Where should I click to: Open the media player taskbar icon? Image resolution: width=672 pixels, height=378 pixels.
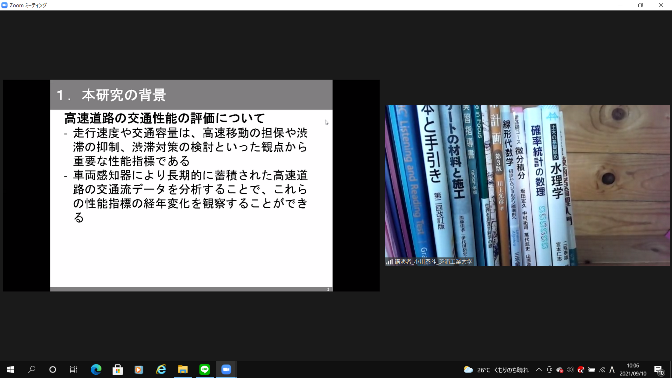tap(139, 369)
